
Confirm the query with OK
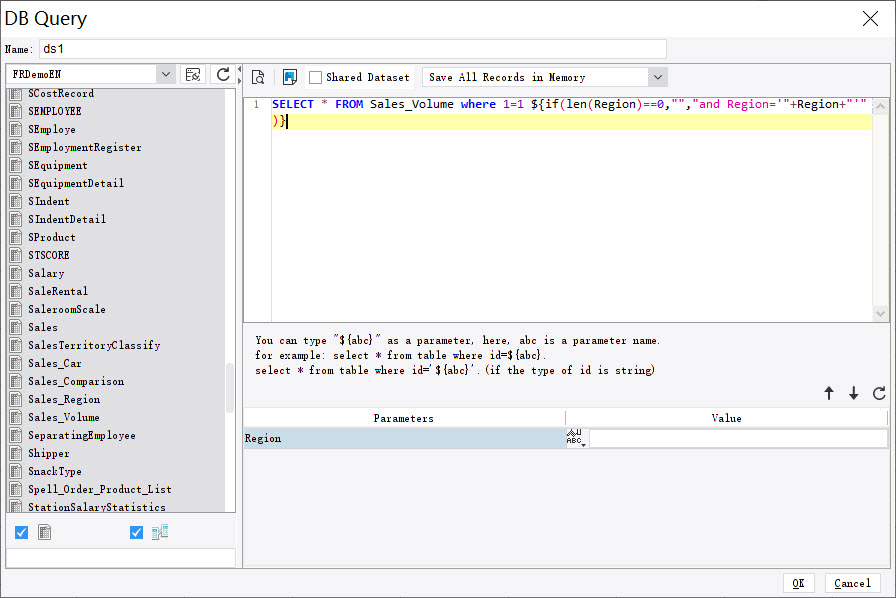coord(798,583)
